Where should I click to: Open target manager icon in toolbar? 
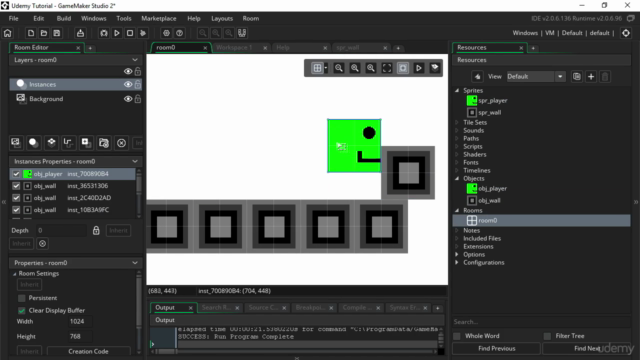(x=626, y=33)
